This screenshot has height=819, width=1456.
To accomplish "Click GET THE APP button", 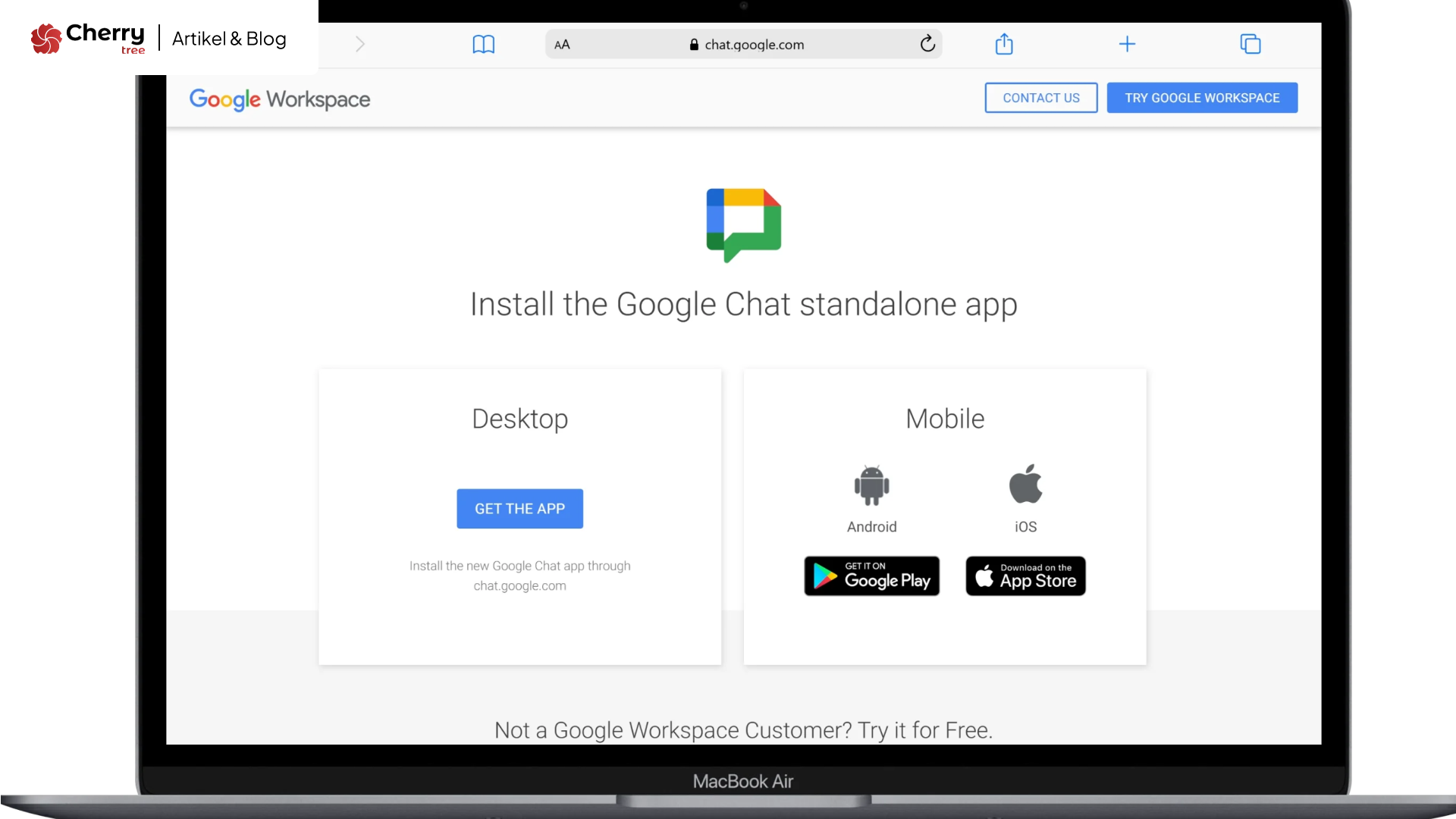I will (x=519, y=509).
